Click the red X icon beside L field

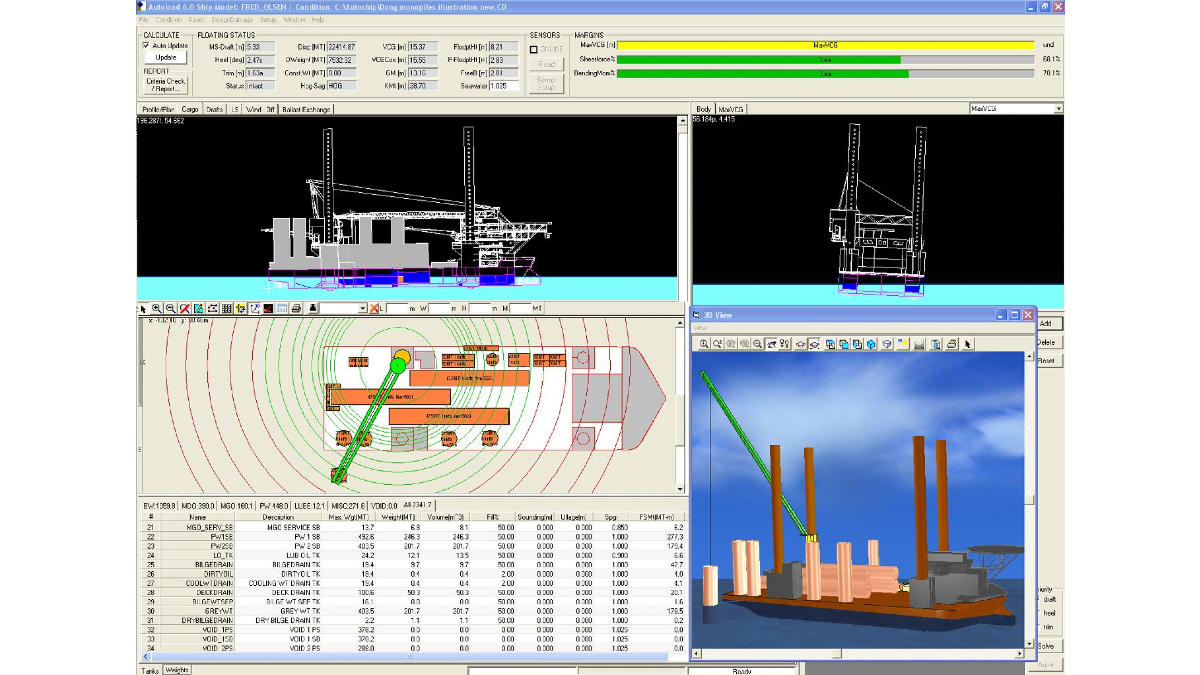click(x=376, y=309)
